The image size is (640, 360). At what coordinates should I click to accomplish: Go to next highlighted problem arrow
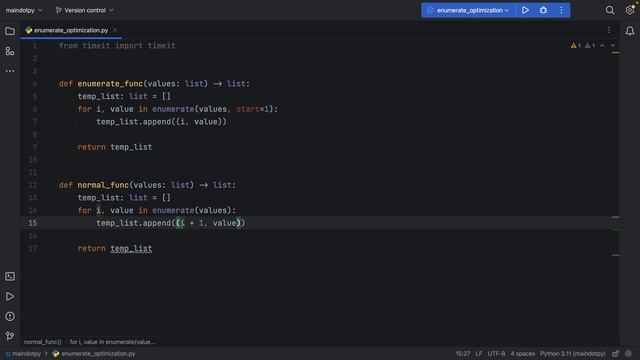coord(613,45)
